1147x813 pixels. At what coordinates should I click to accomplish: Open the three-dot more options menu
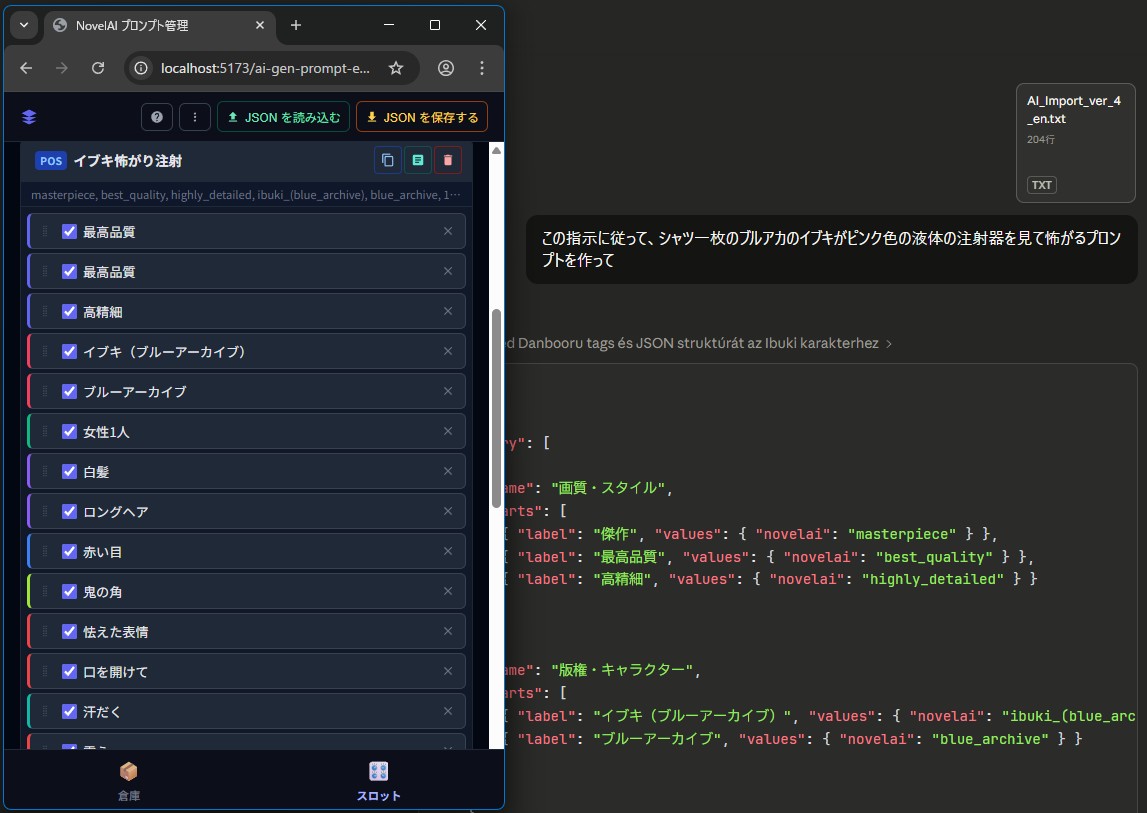[195, 117]
